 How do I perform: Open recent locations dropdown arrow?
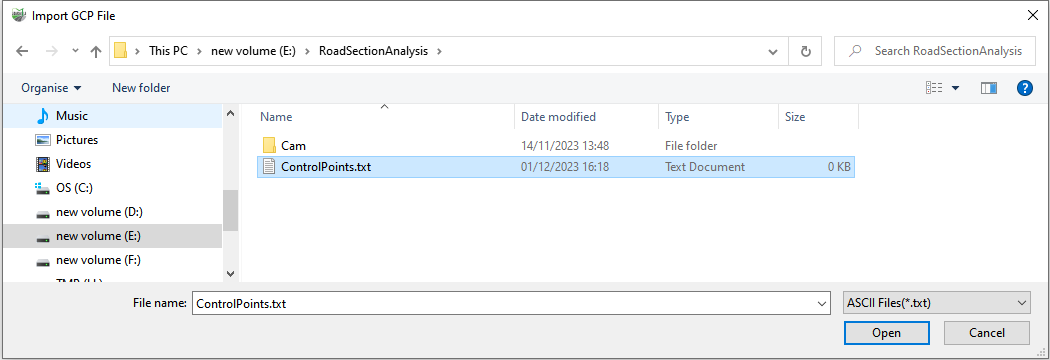point(75,52)
